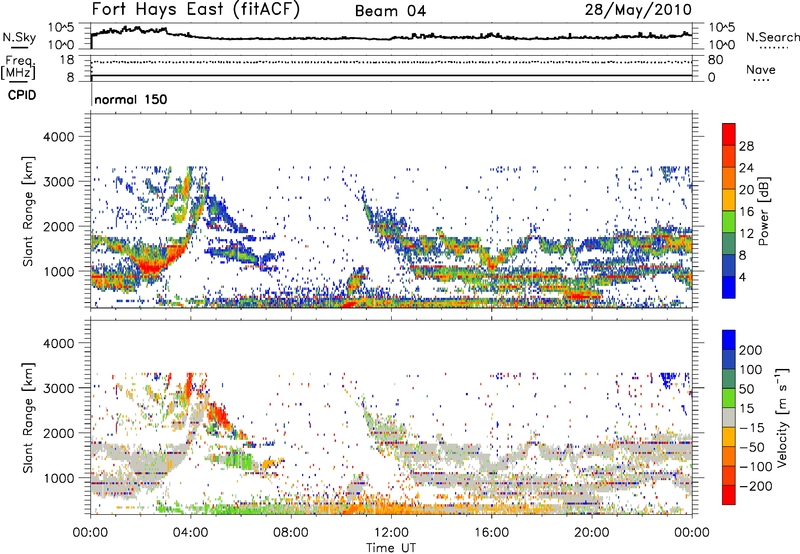800x554 pixels.
Task: Click the '12' power color bar label
Action: [x=746, y=234]
